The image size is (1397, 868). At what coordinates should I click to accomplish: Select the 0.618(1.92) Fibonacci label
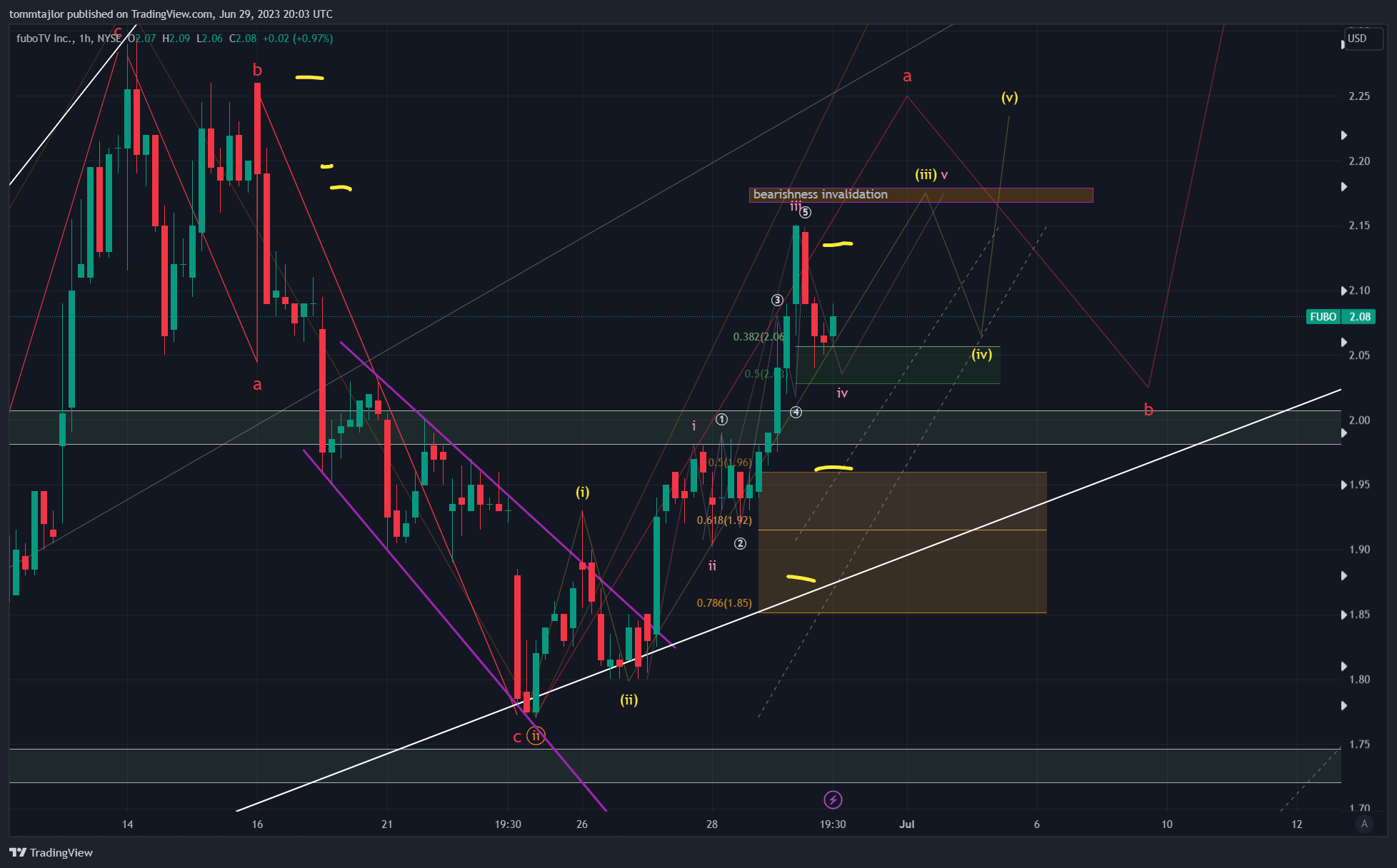point(724,520)
